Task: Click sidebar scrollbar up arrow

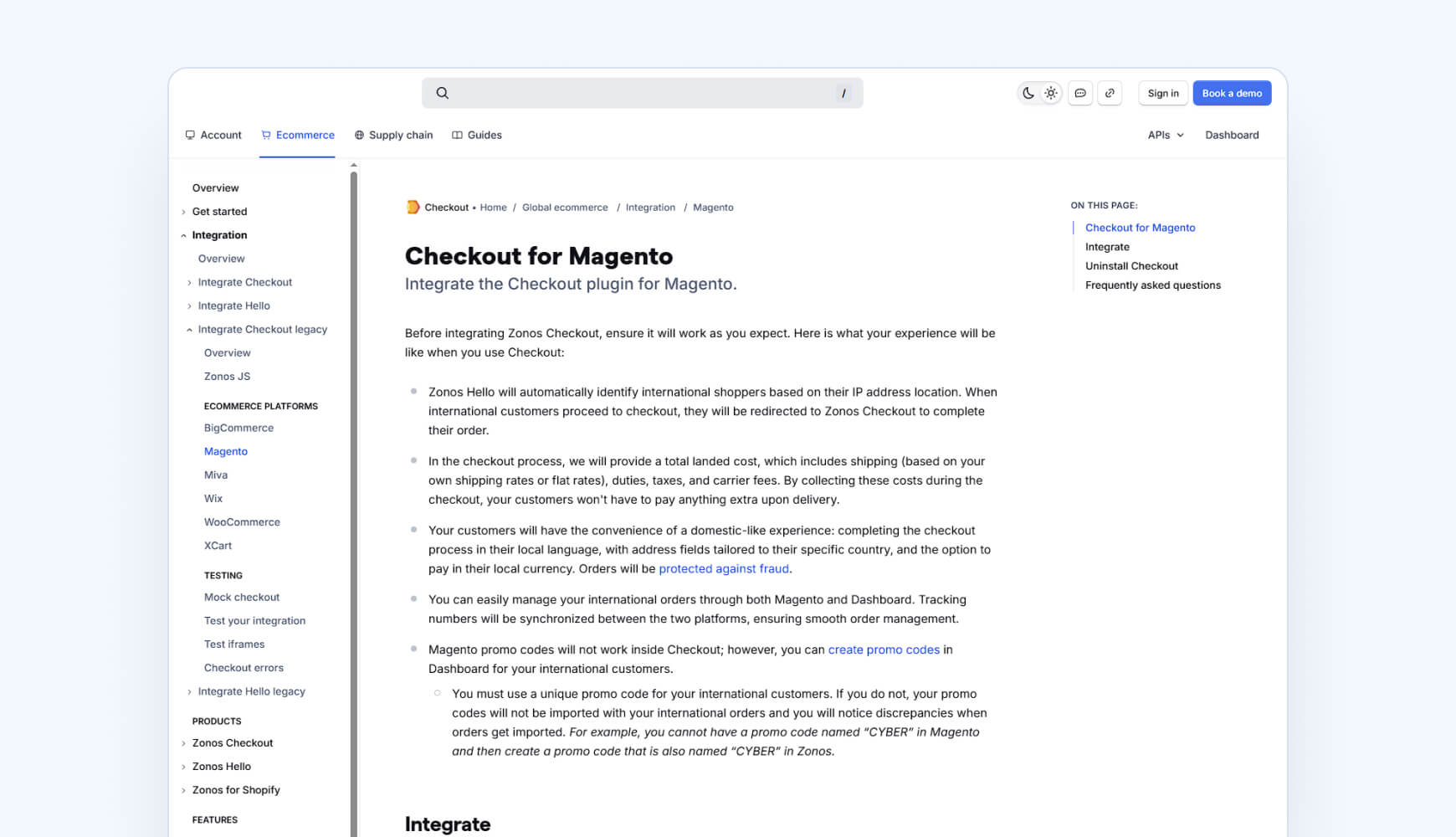Action: coord(354,166)
